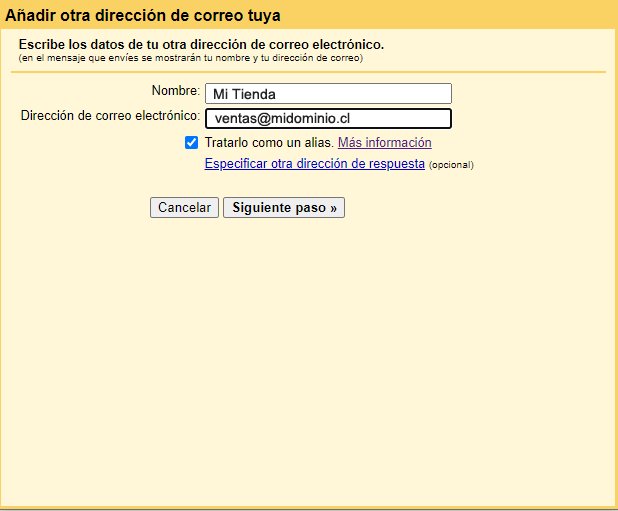Uncheck the 'Tratarlo como un alias' checkbox
Image resolution: width=618 pixels, height=511 pixels.
[192, 143]
